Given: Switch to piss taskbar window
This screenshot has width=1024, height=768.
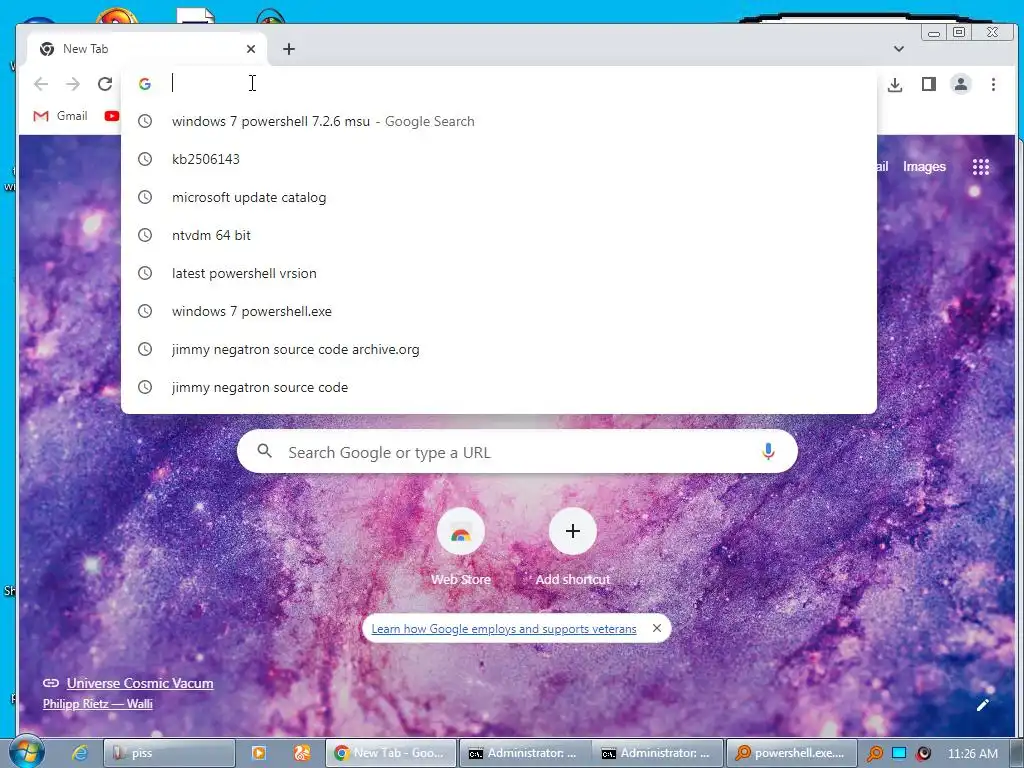Looking at the screenshot, I should 169,753.
